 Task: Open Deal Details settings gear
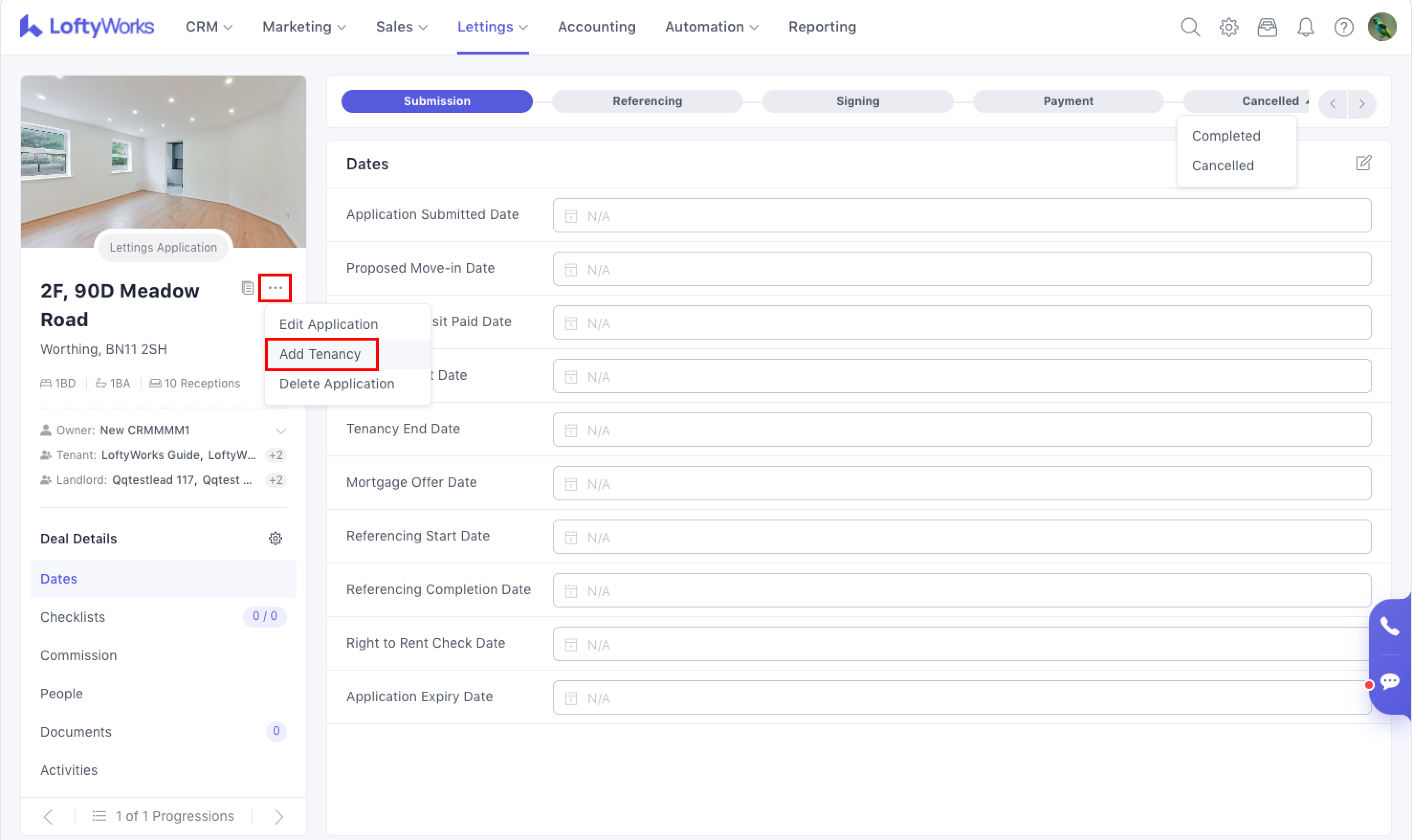[x=275, y=538]
